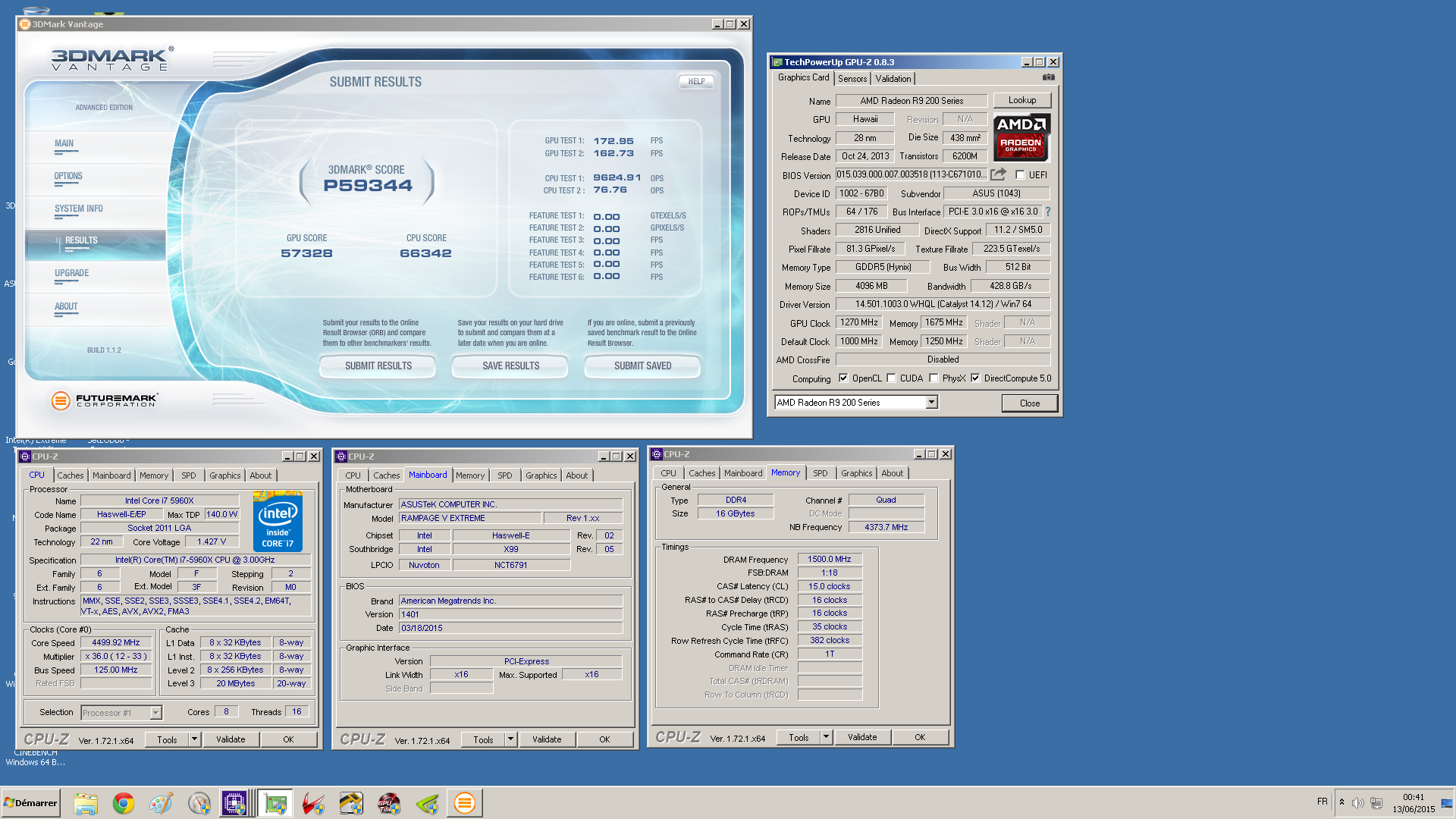The width and height of the screenshot is (1456, 819).
Task: Click the Show Desktop icon beside the clock
Action: [x=1447, y=803]
